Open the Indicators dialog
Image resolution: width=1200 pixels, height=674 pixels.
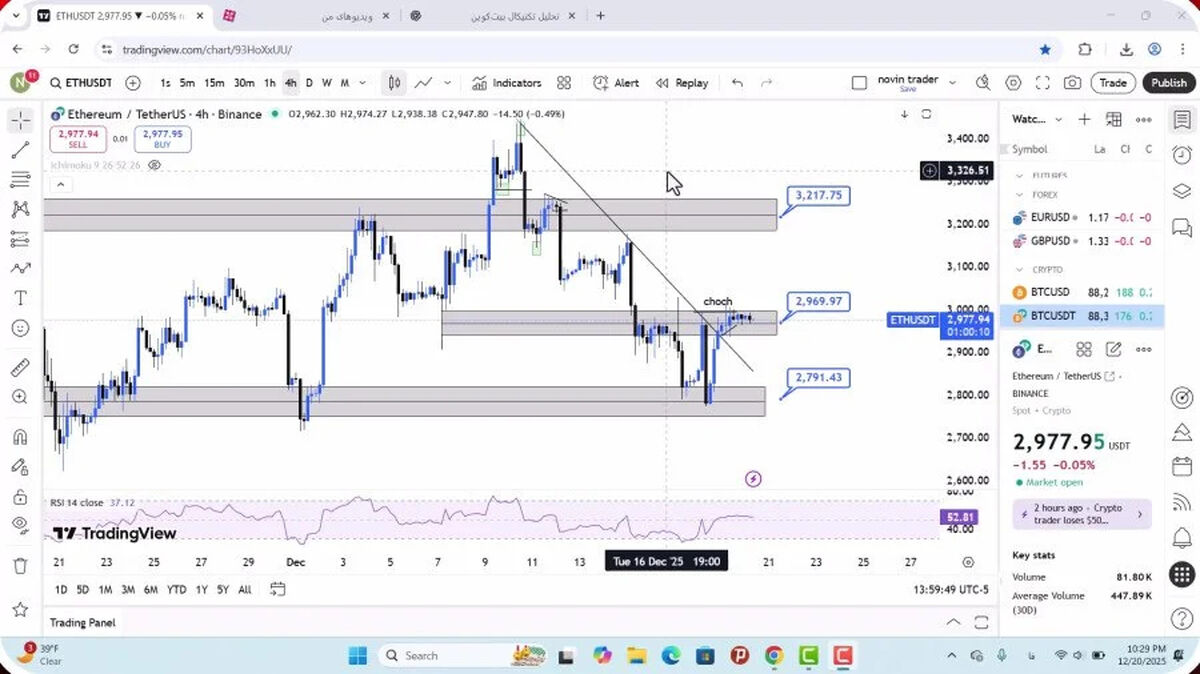tap(506, 83)
